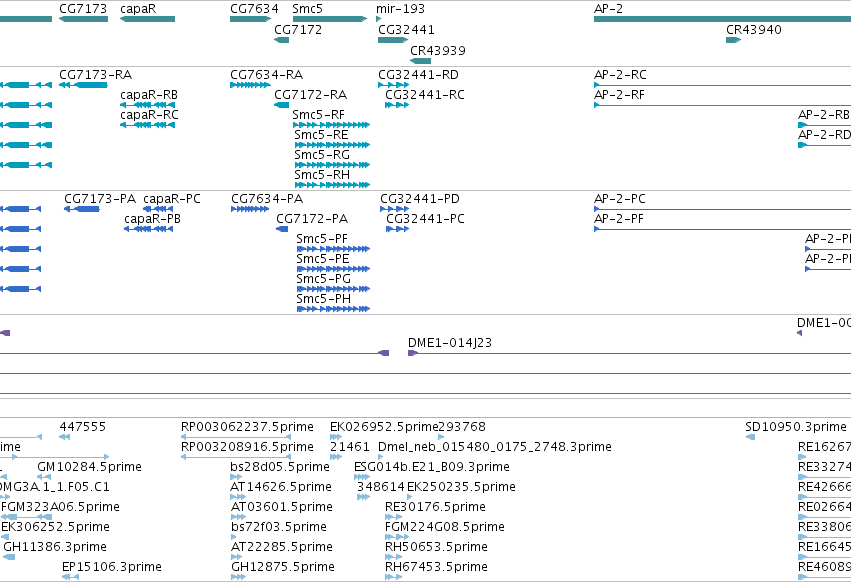Viewport: 851px width, 582px height.
Task: Select protein CG7172-PA
Action: 312,219
